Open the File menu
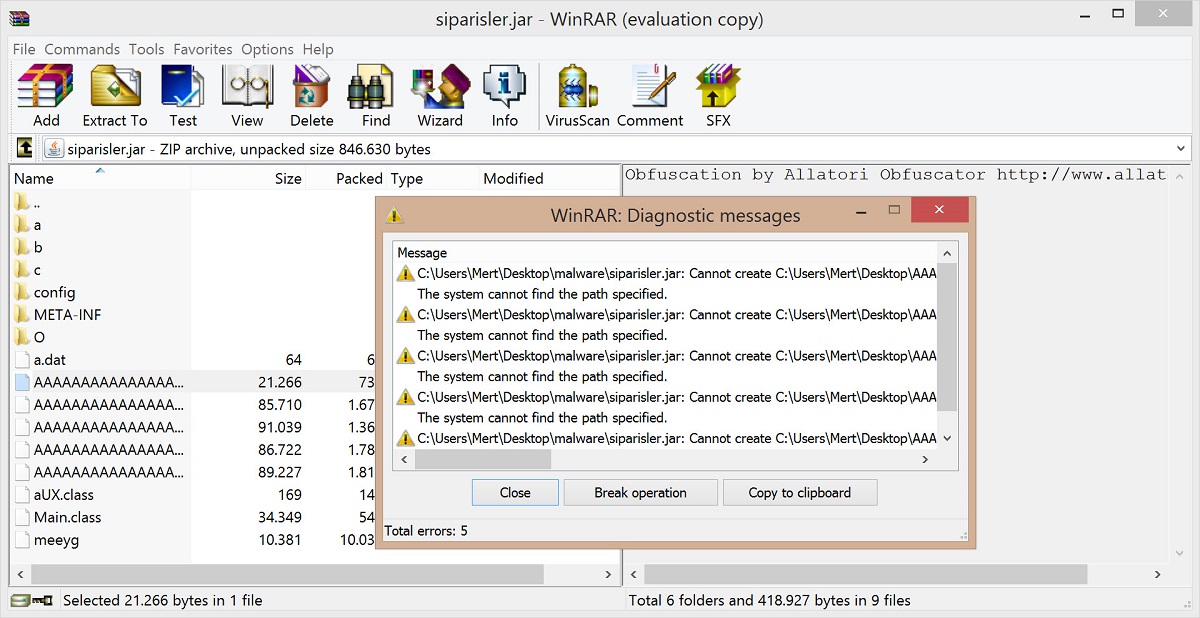The height and width of the screenshot is (618, 1200). (24, 49)
